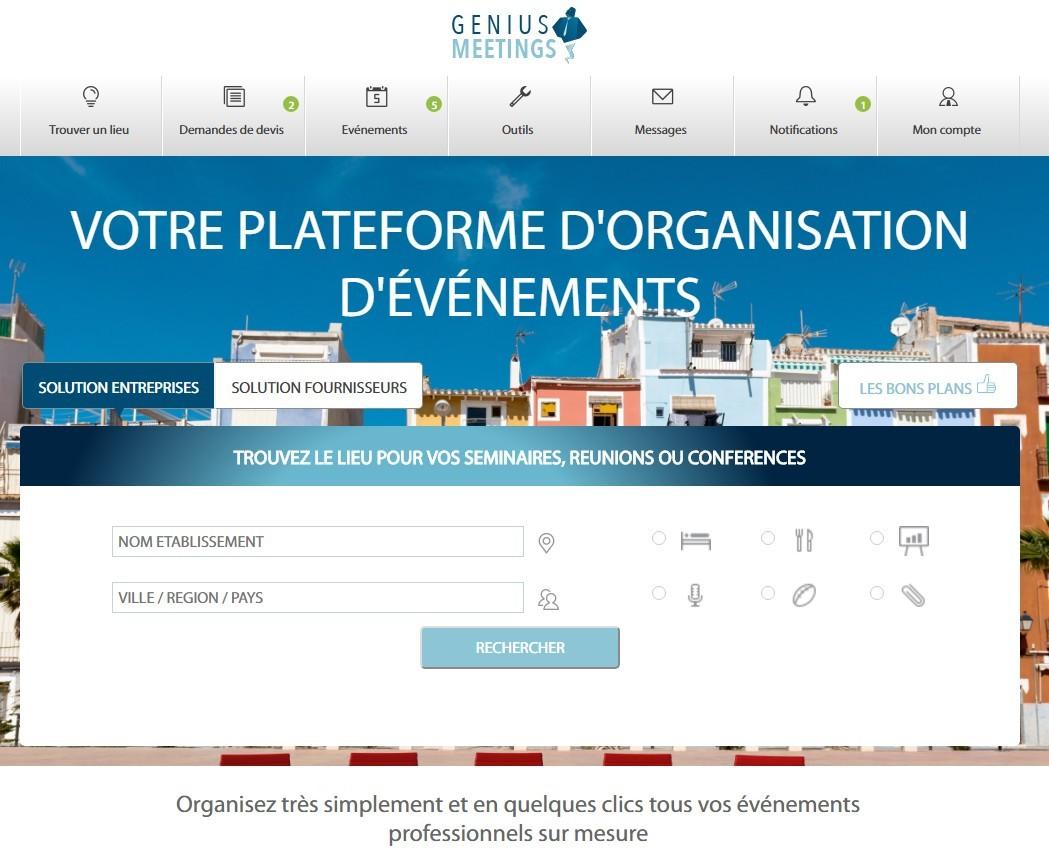The image size is (1049, 863).
Task: Open Les Bons Plans button
Action: click(927, 387)
